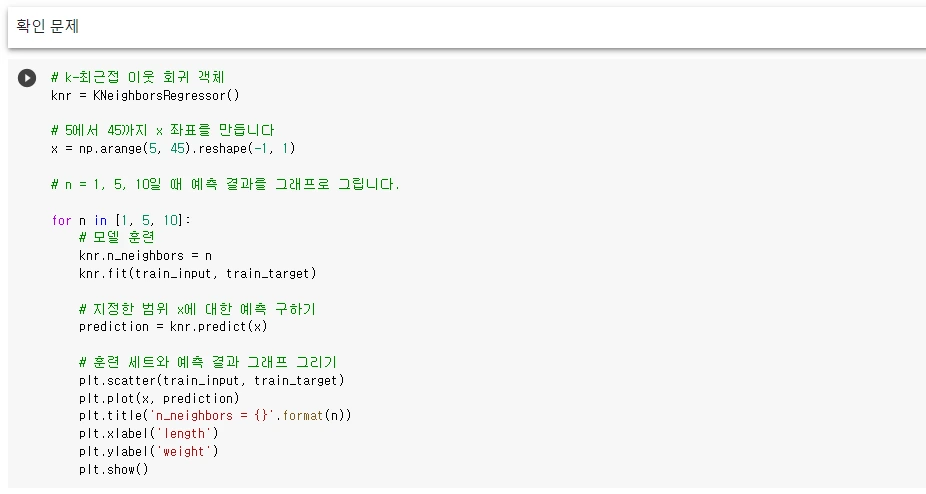Place cursor on KNeighborsRegressor() line
The height and width of the screenshot is (494, 926).
tap(145, 96)
